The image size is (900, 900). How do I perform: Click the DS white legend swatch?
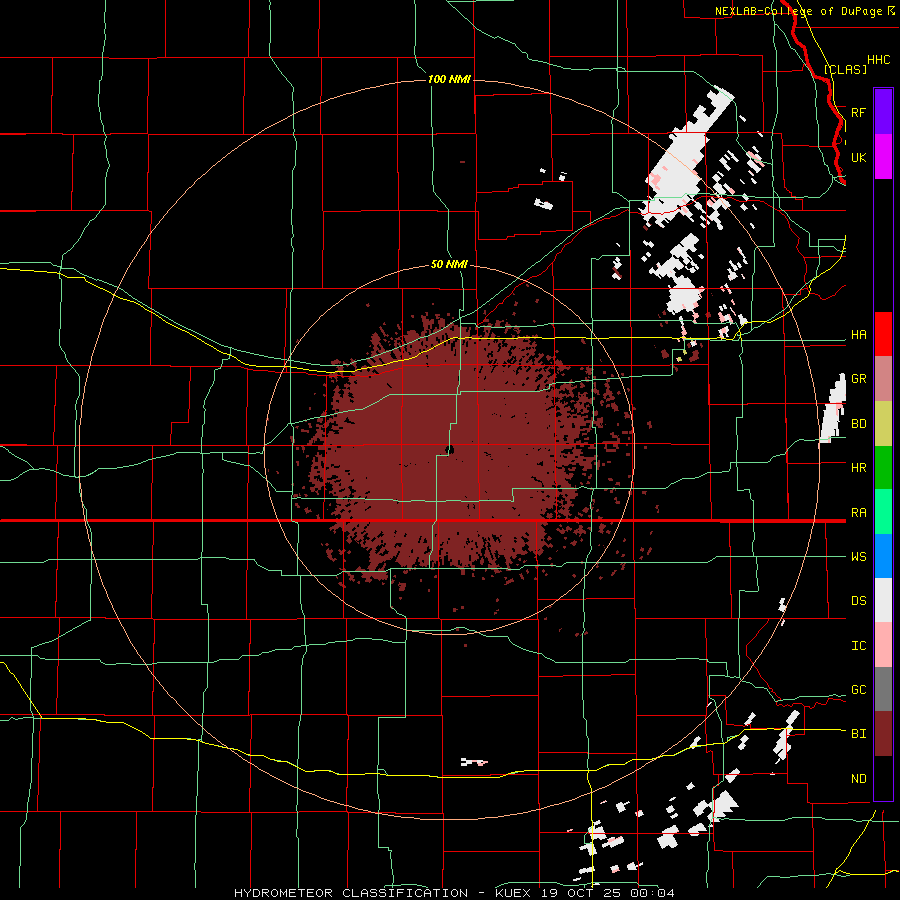click(883, 600)
